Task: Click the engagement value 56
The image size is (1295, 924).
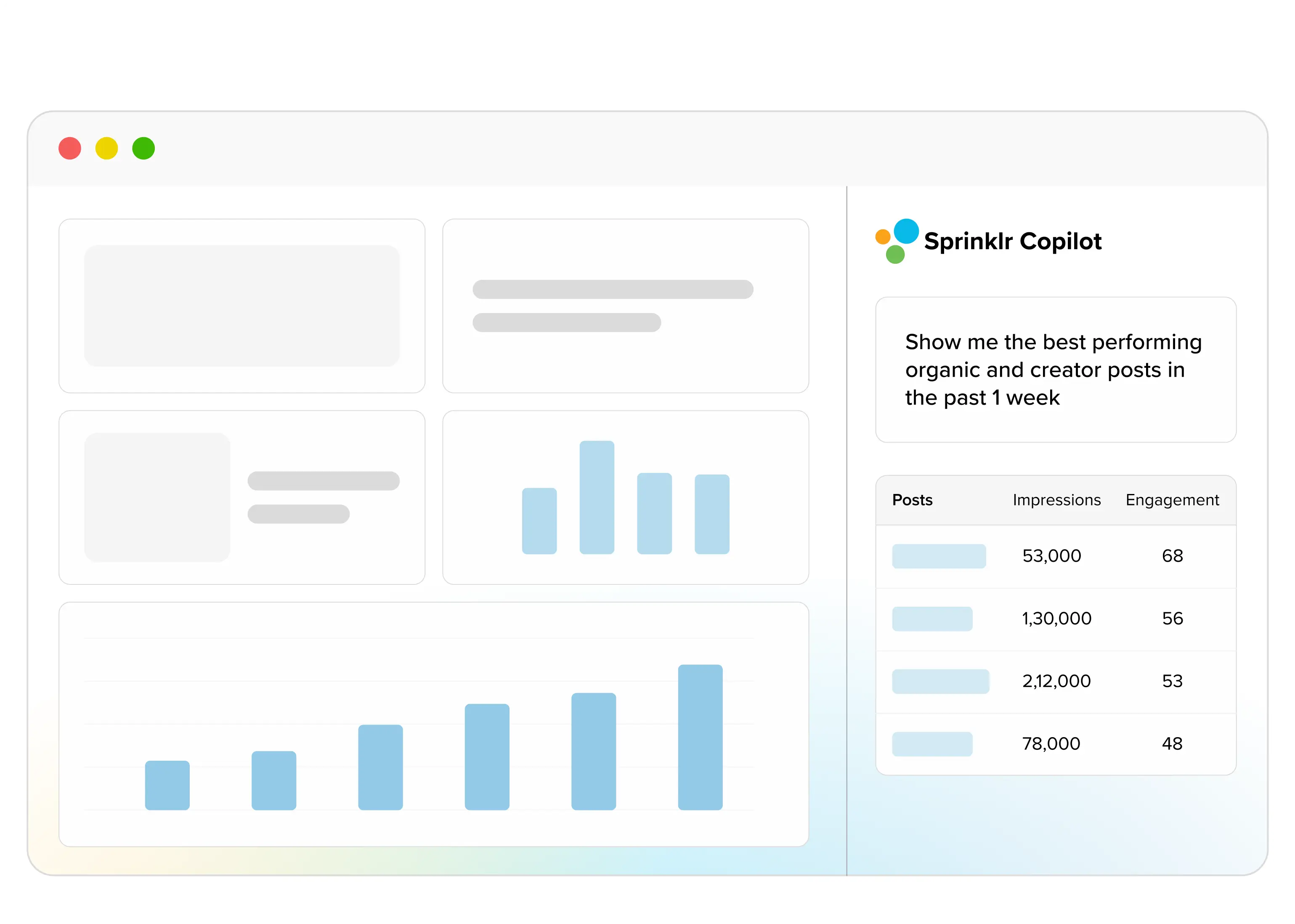Action: click(x=1172, y=619)
